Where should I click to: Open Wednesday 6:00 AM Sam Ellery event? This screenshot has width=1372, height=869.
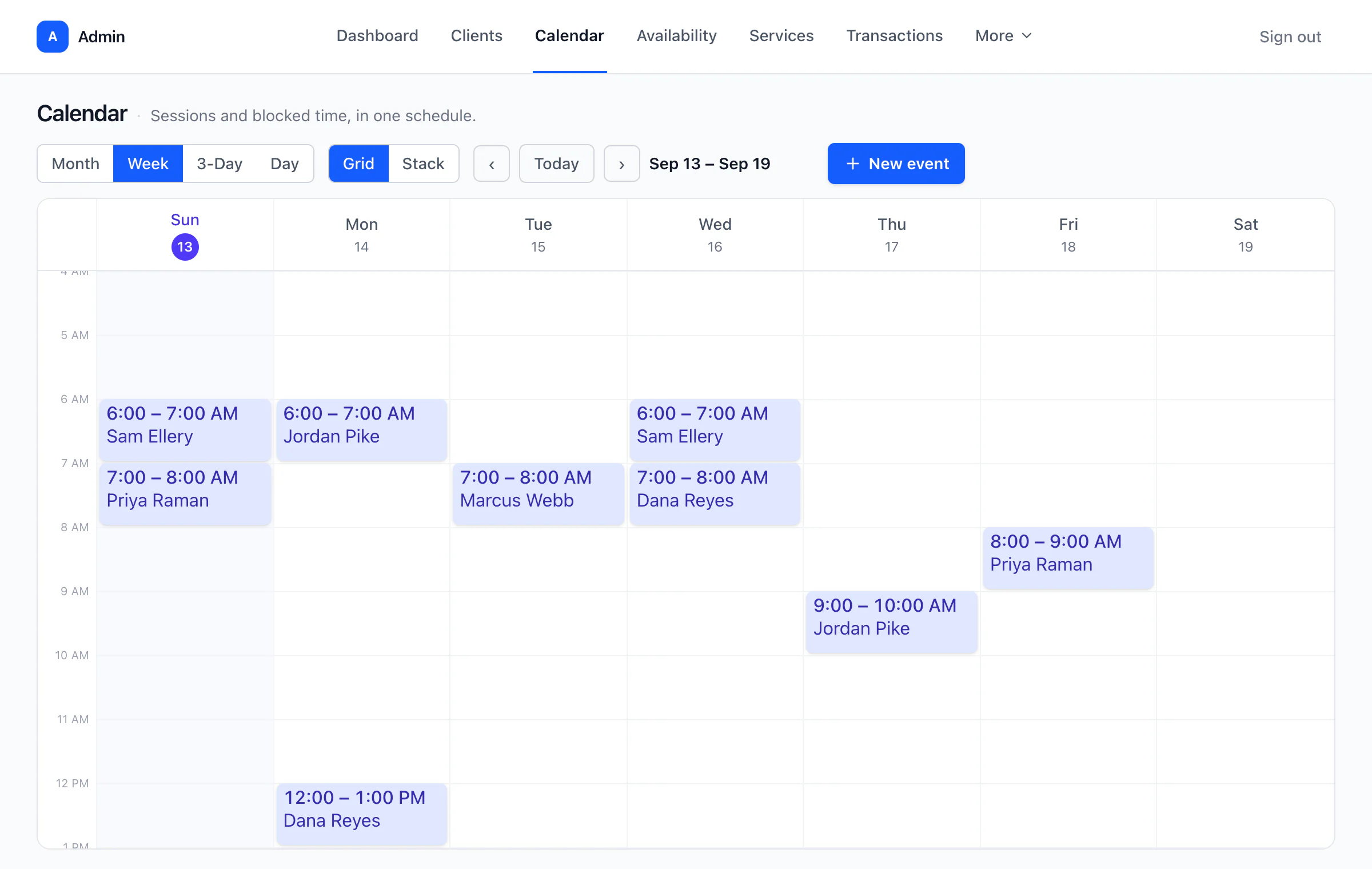pos(715,430)
